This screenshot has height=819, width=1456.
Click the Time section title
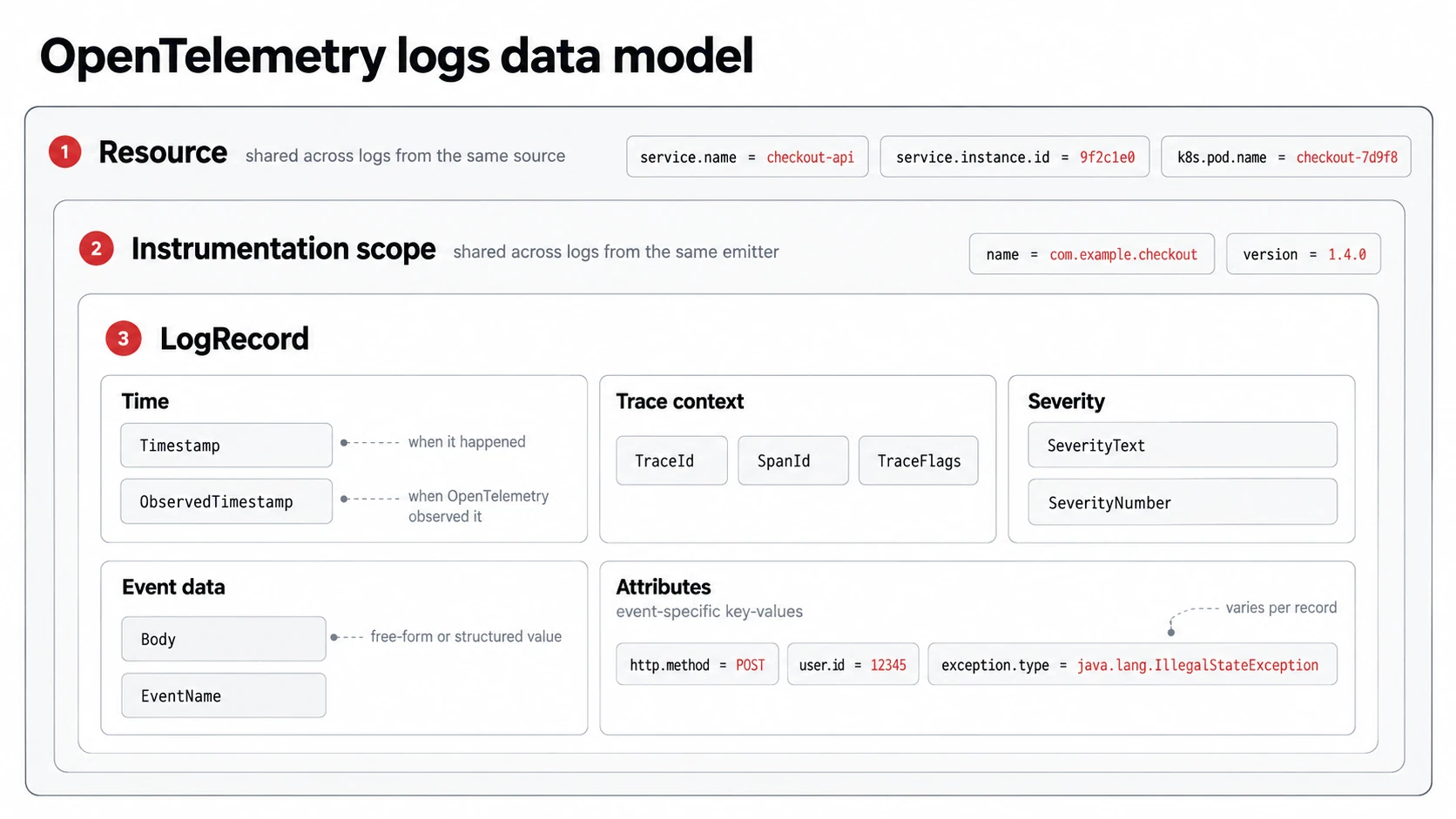145,401
